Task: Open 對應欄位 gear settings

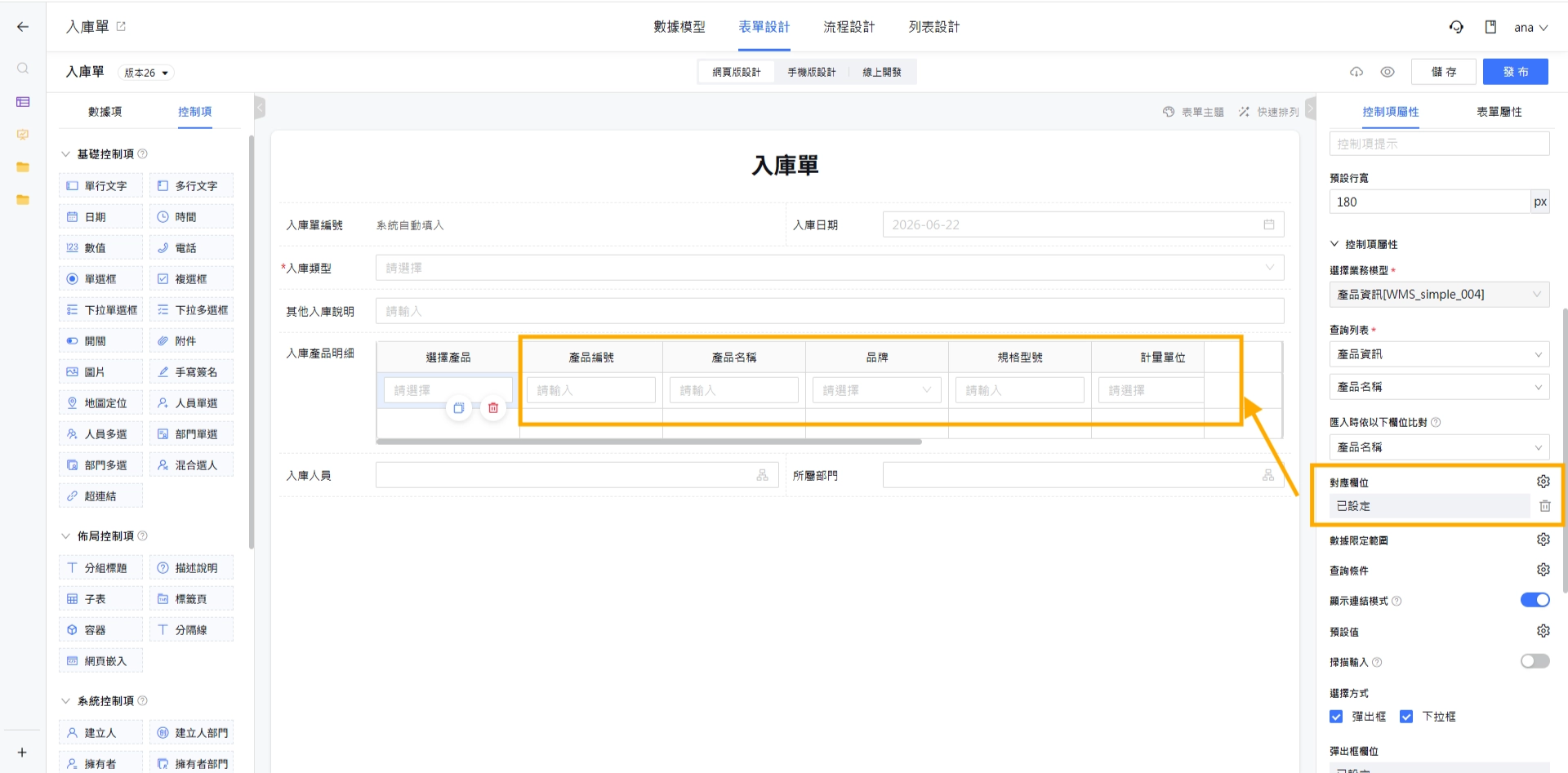Action: [x=1543, y=482]
